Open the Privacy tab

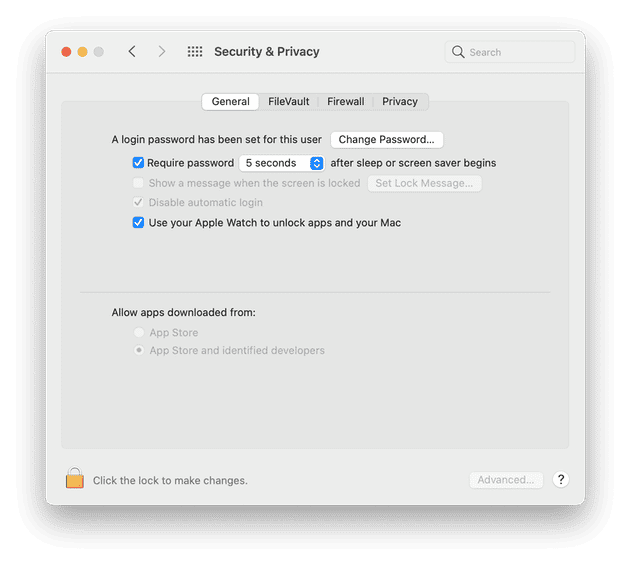coord(400,102)
